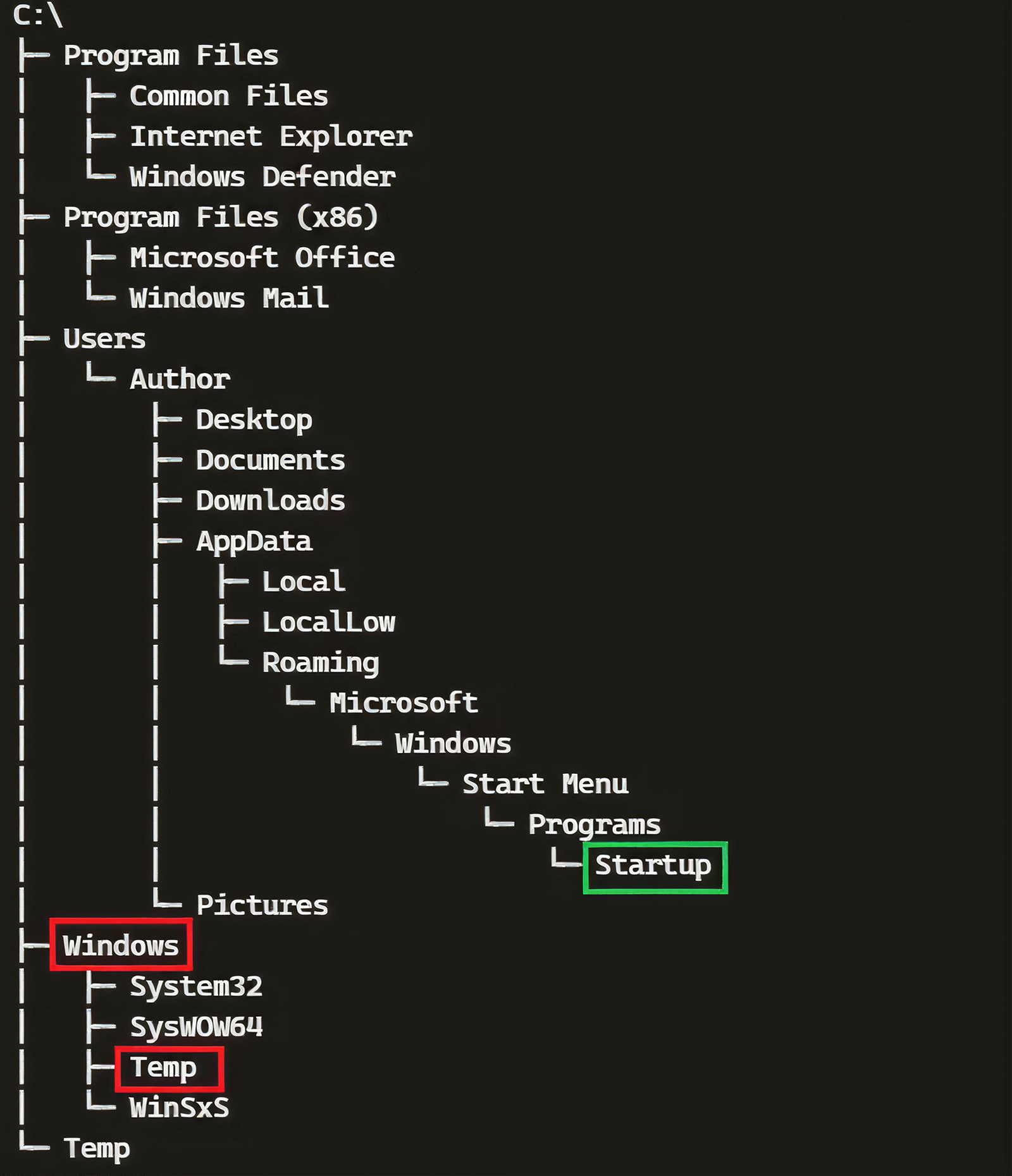Click the WinSxS folder

coord(179,1108)
